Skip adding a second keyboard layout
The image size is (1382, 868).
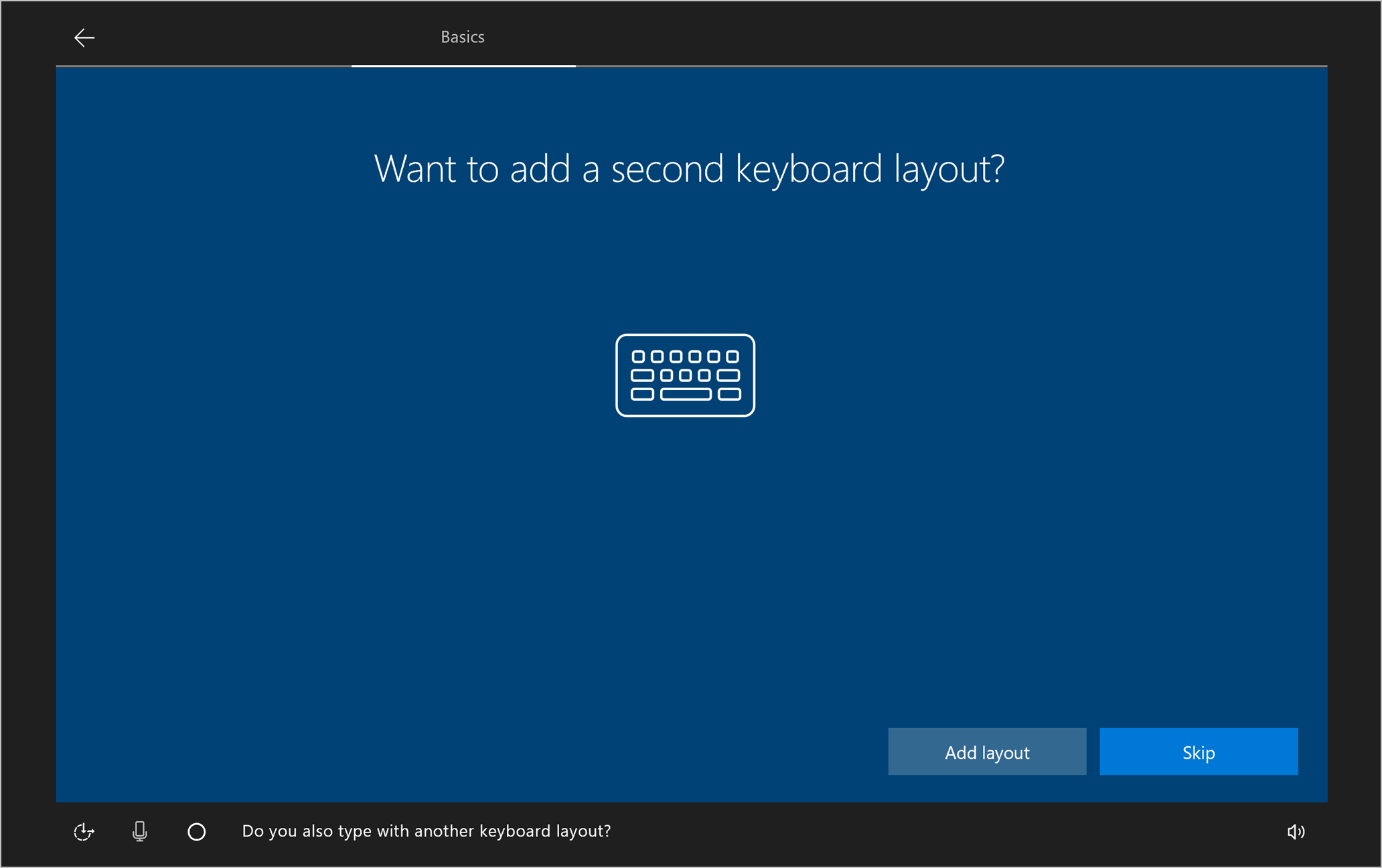(x=1199, y=752)
